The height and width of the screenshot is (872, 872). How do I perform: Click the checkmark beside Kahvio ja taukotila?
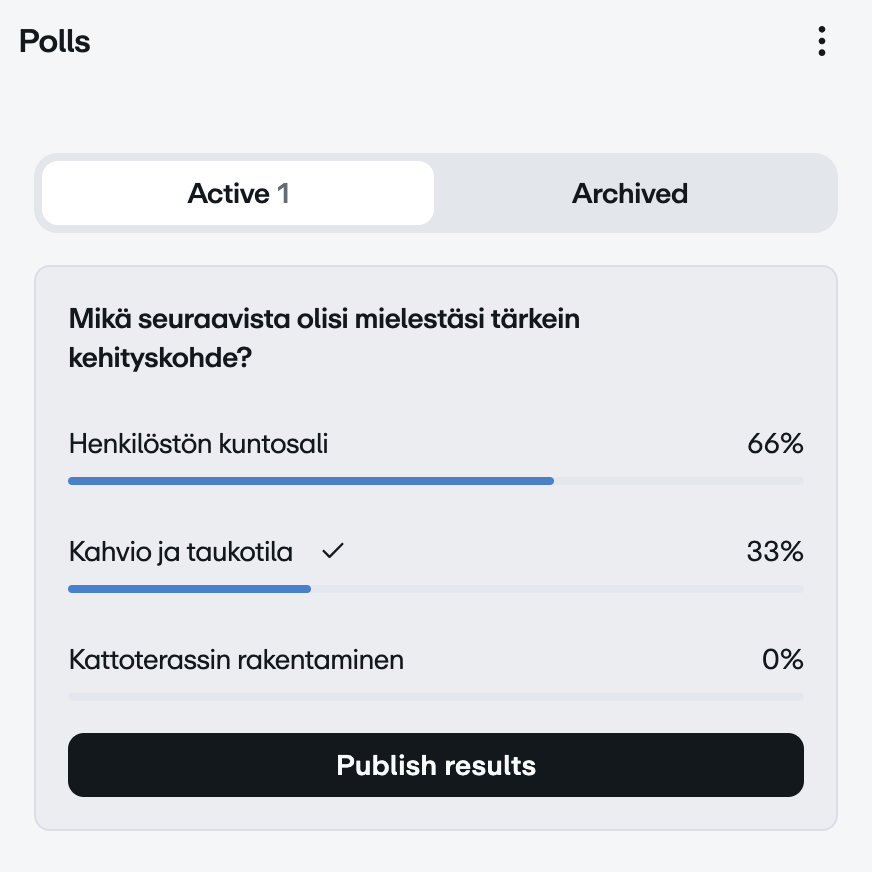point(333,551)
